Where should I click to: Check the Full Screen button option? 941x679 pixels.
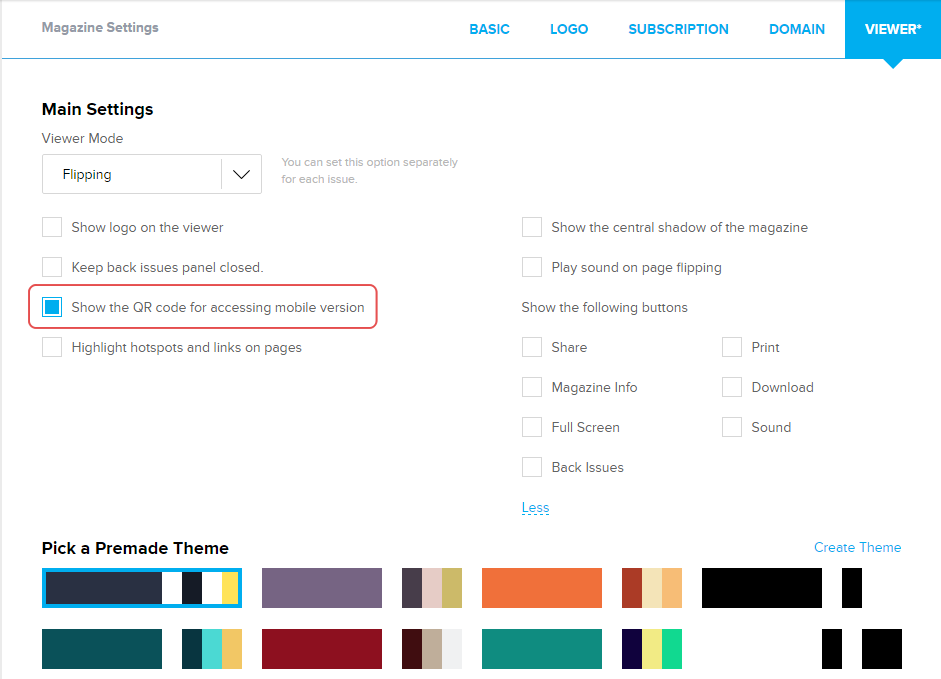click(x=532, y=427)
